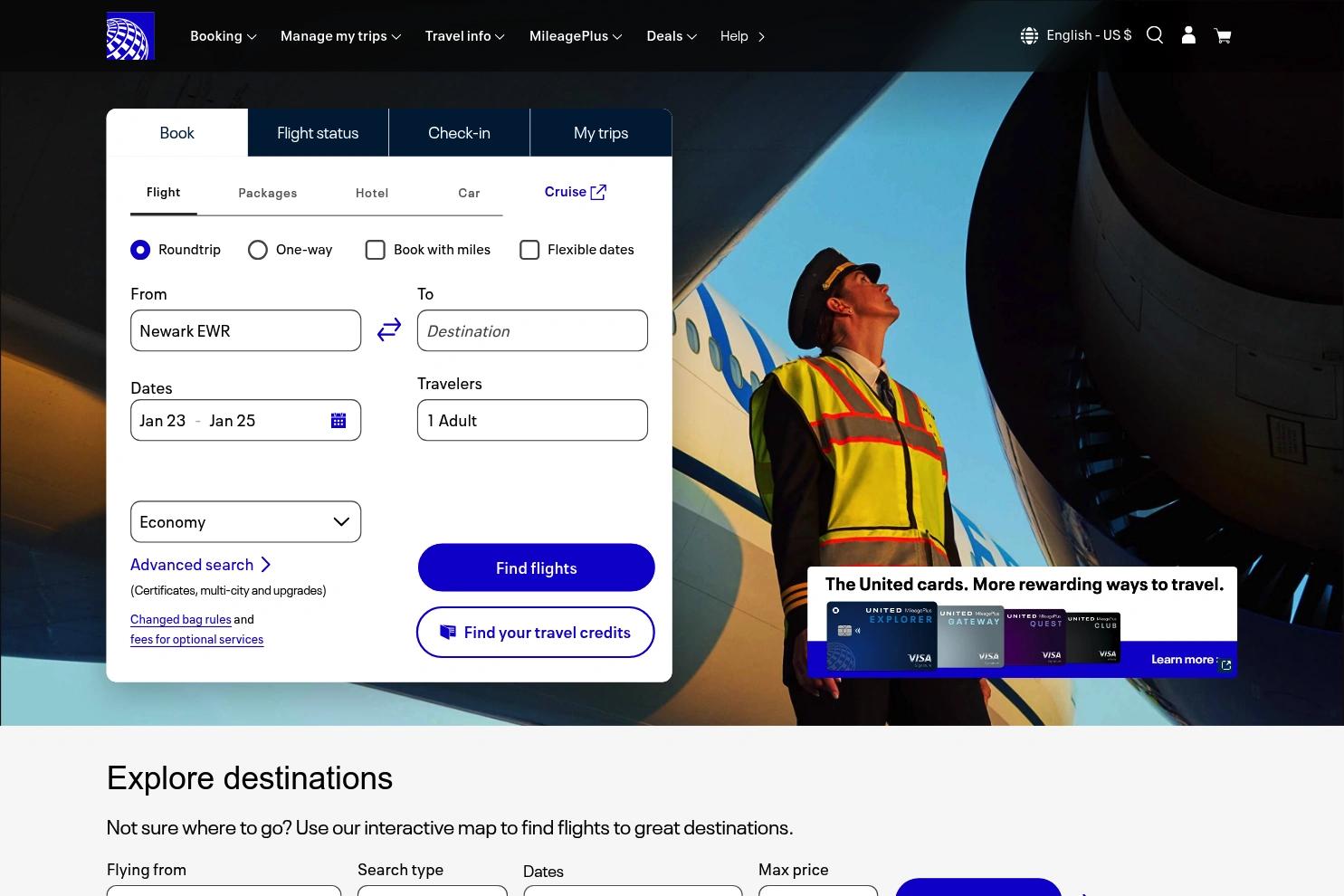Expand the MileagePlus menu
This screenshot has width=1344, height=896.
pyautogui.click(x=576, y=36)
